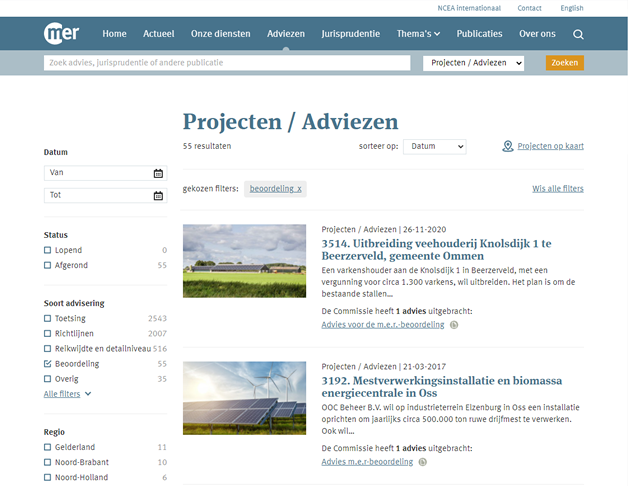This screenshot has width=628, height=486.
Task: Open the Advies voor de m.e.r.-beoordeling link
Action: (x=383, y=325)
